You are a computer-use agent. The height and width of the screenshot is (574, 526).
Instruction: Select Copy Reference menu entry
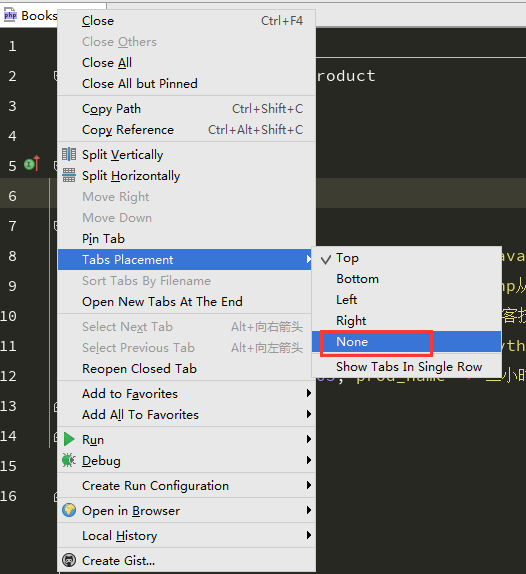click(186, 130)
